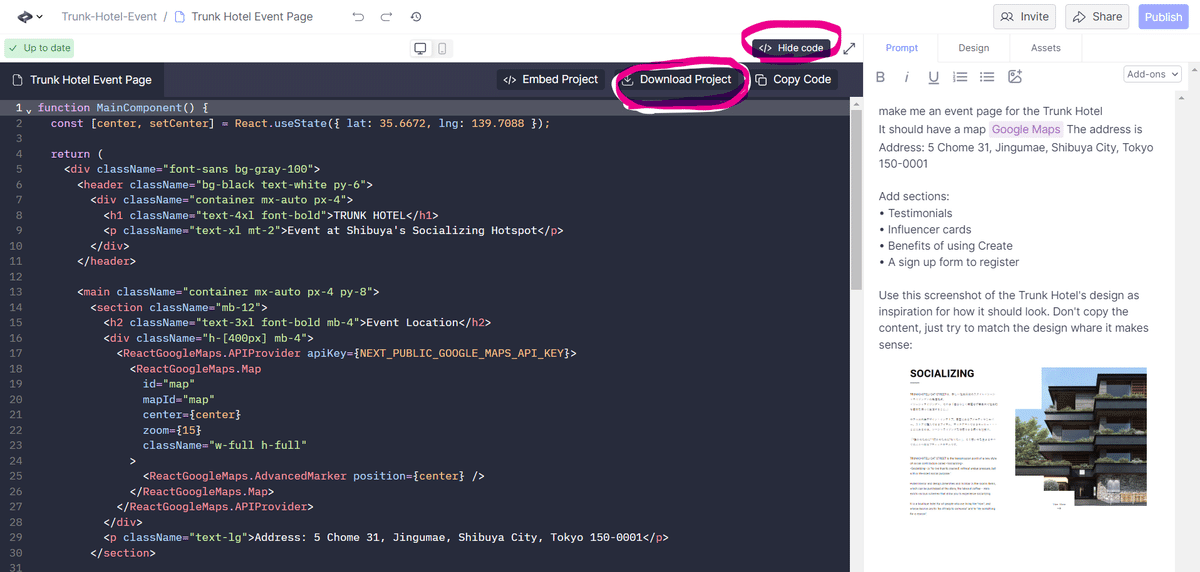Publish the project

[x=1163, y=17]
